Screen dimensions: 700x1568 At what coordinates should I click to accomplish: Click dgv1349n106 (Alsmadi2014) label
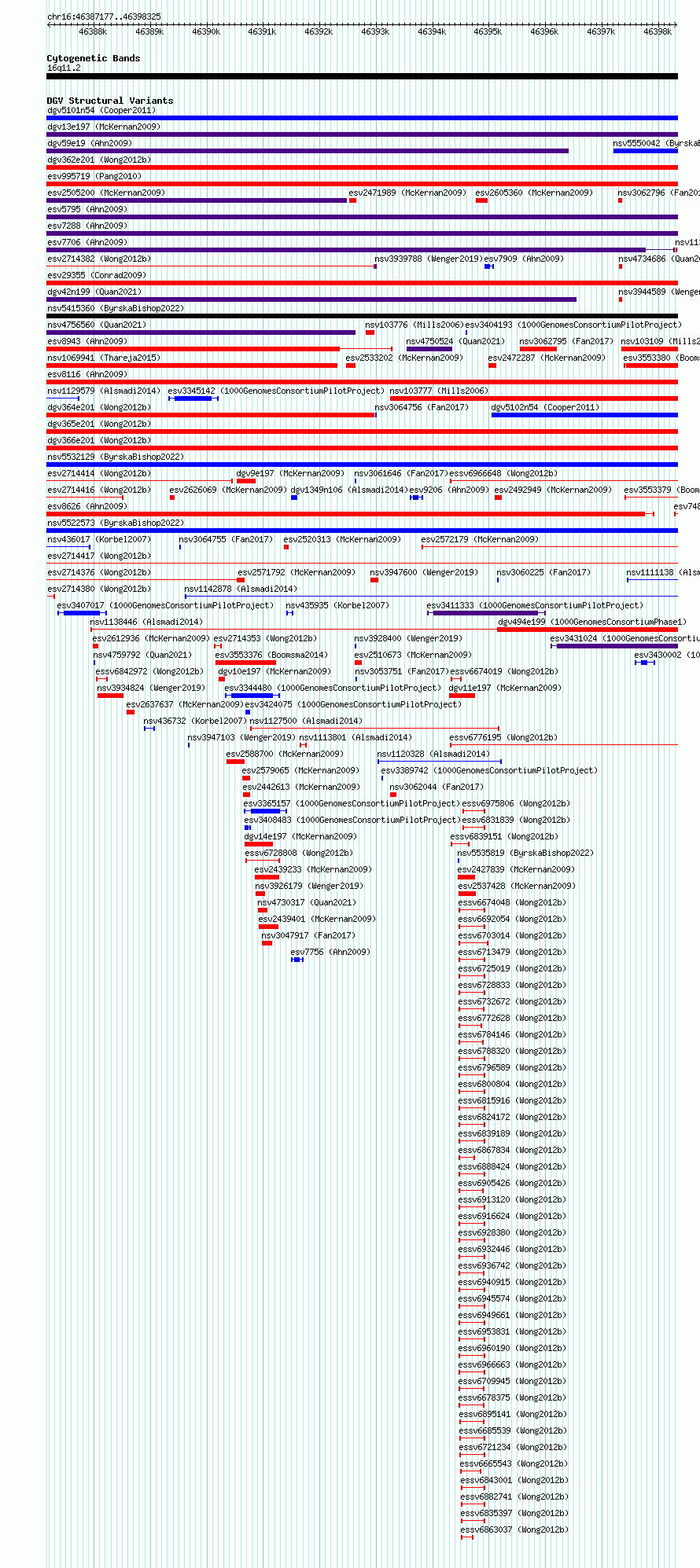point(349,490)
